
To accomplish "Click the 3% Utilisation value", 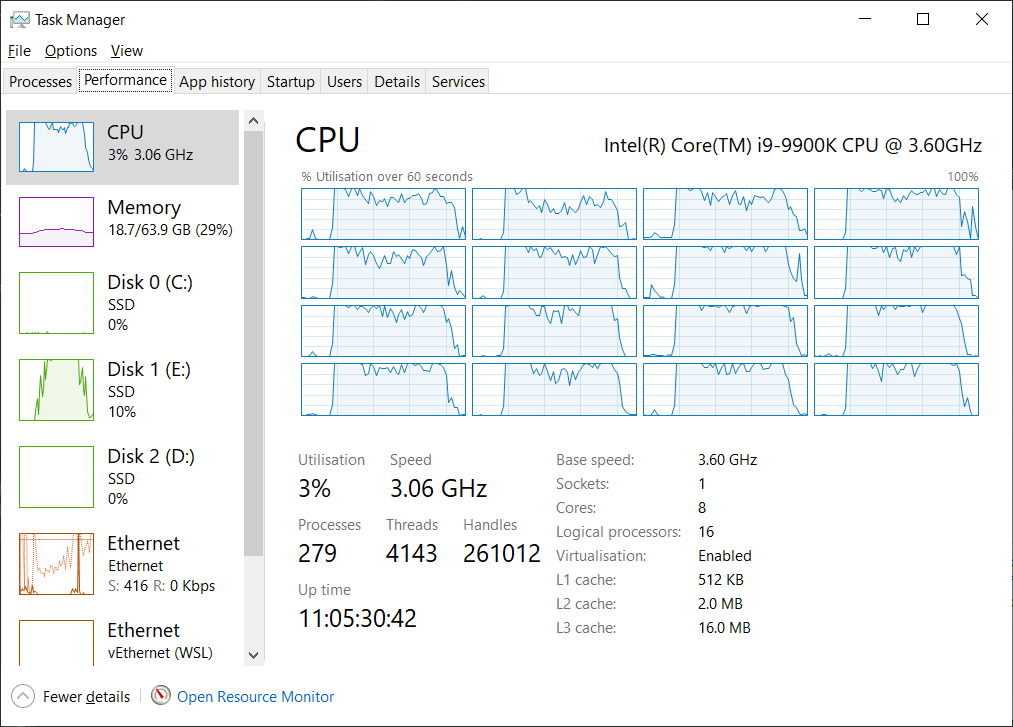I will [314, 489].
